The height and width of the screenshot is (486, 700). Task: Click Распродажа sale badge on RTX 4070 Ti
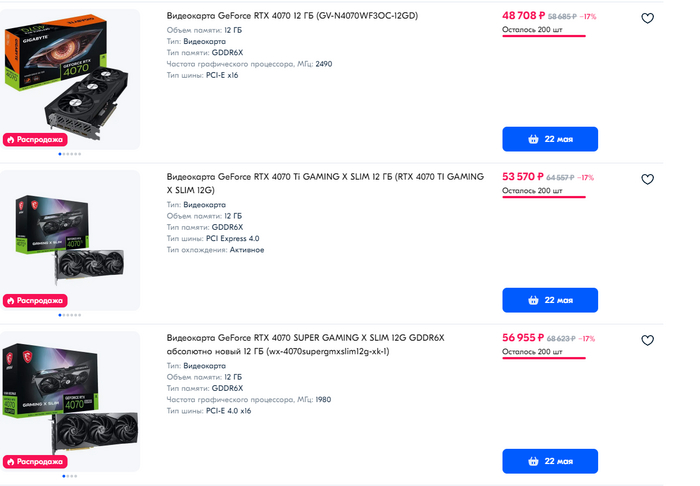click(x=35, y=300)
